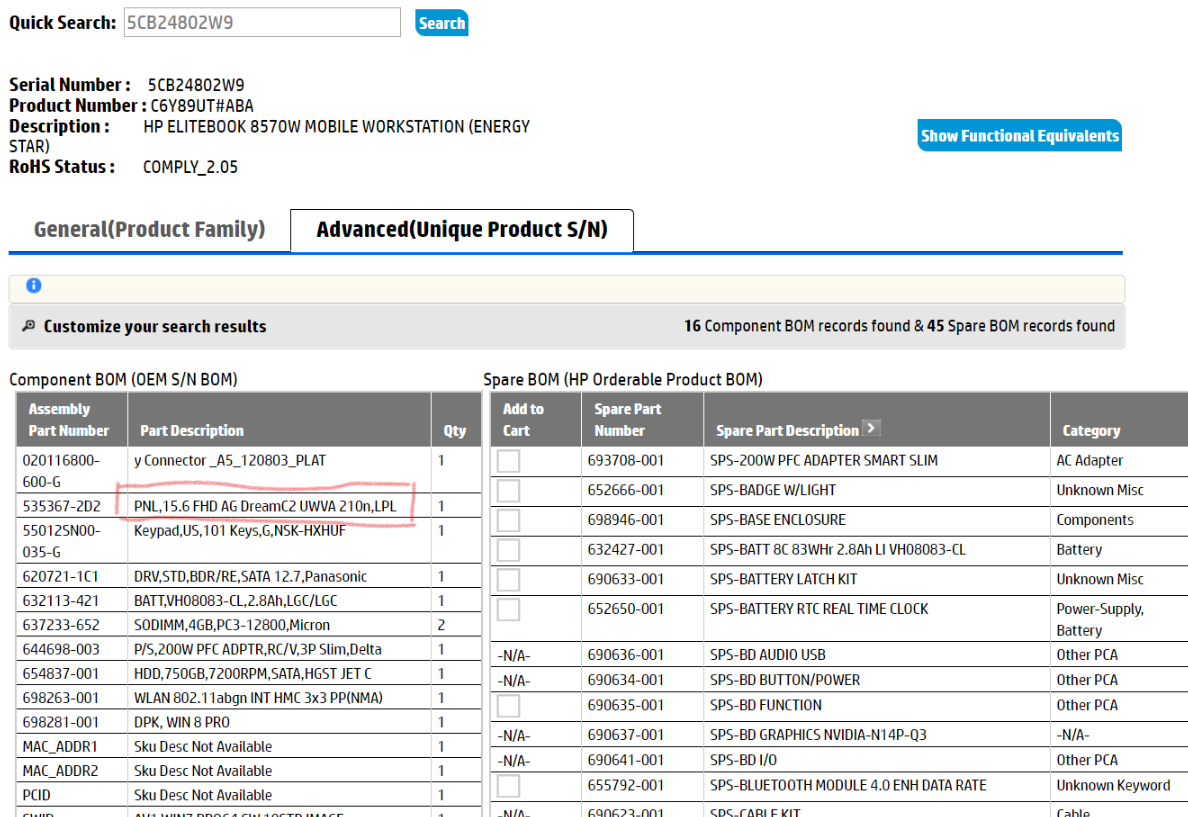Click the Add to Cart column header

pos(523,420)
